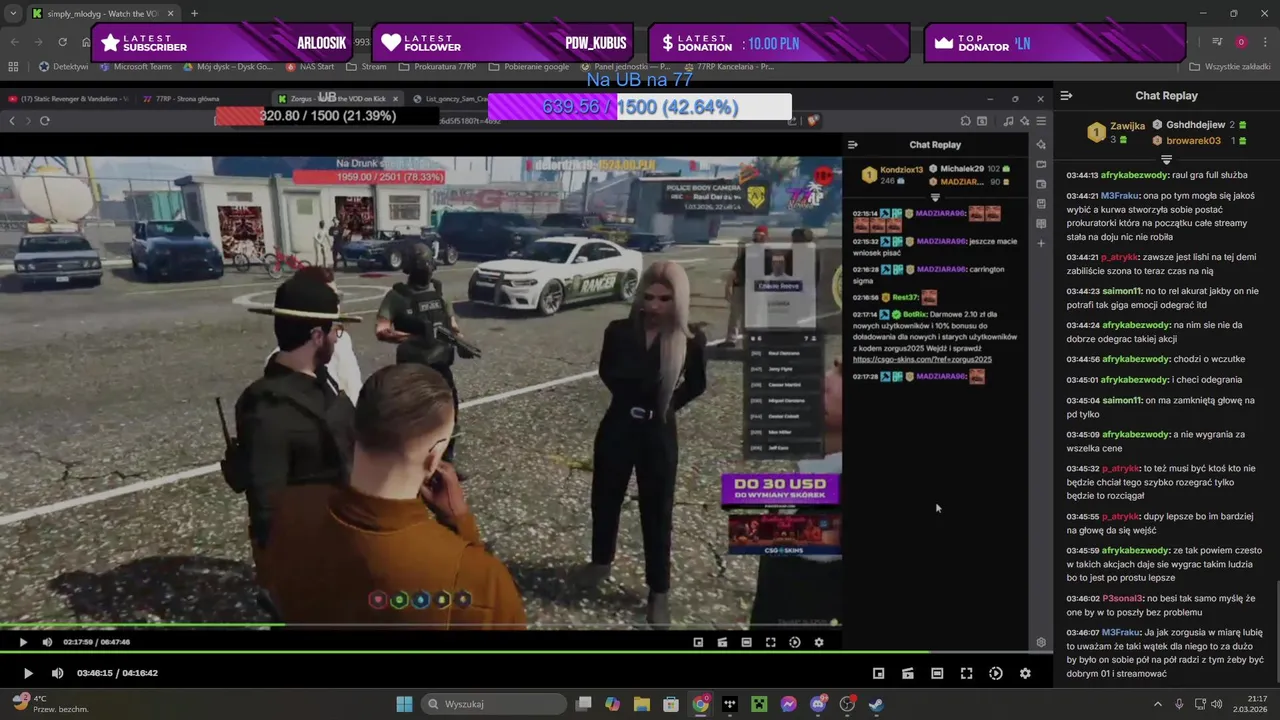Open Chrome apps grid shortcut

(13, 67)
